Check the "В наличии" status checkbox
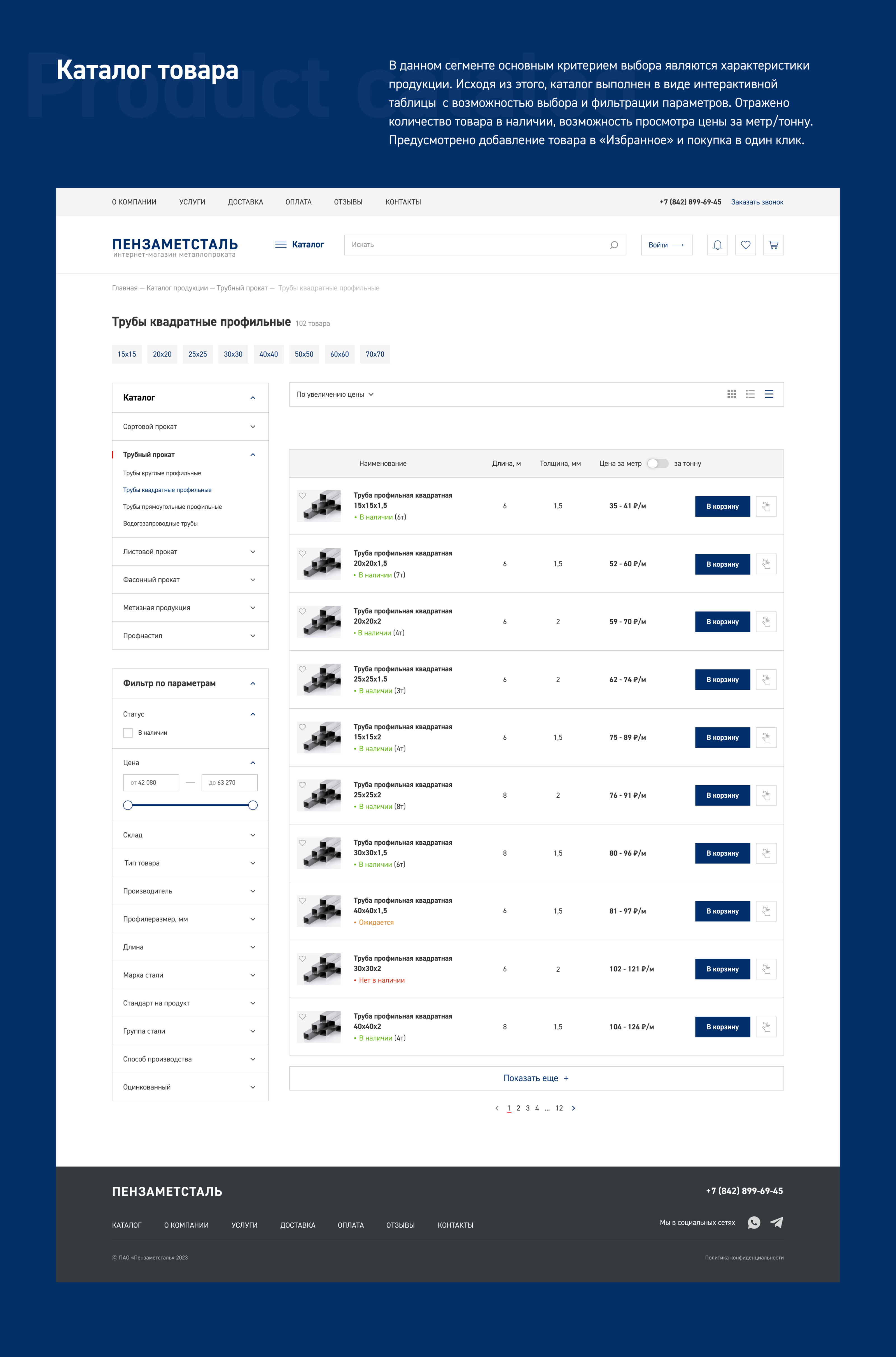The image size is (896, 1357). click(x=128, y=733)
